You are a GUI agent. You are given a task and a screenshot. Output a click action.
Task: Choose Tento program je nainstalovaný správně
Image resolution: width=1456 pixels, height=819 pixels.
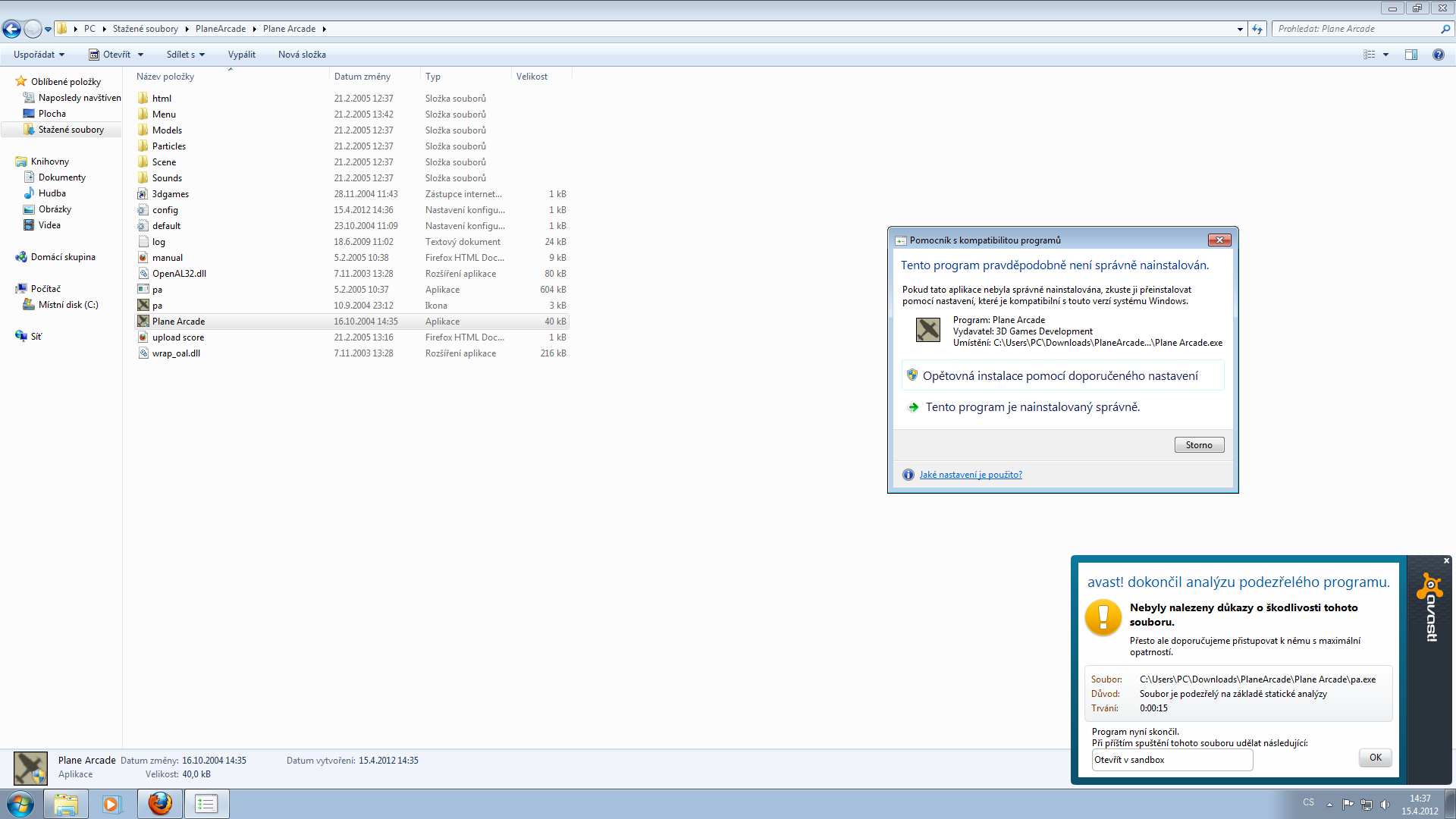[1032, 407]
